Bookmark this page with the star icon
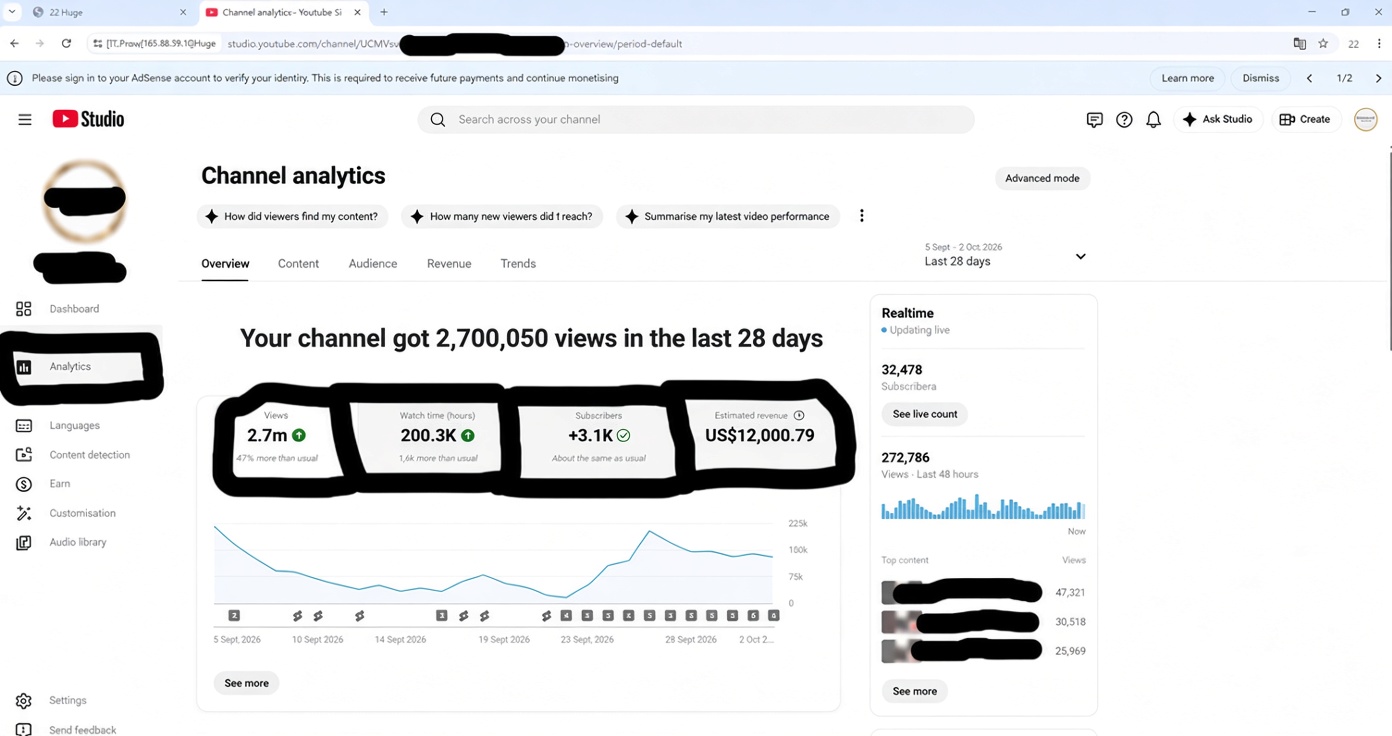 click(x=1323, y=43)
